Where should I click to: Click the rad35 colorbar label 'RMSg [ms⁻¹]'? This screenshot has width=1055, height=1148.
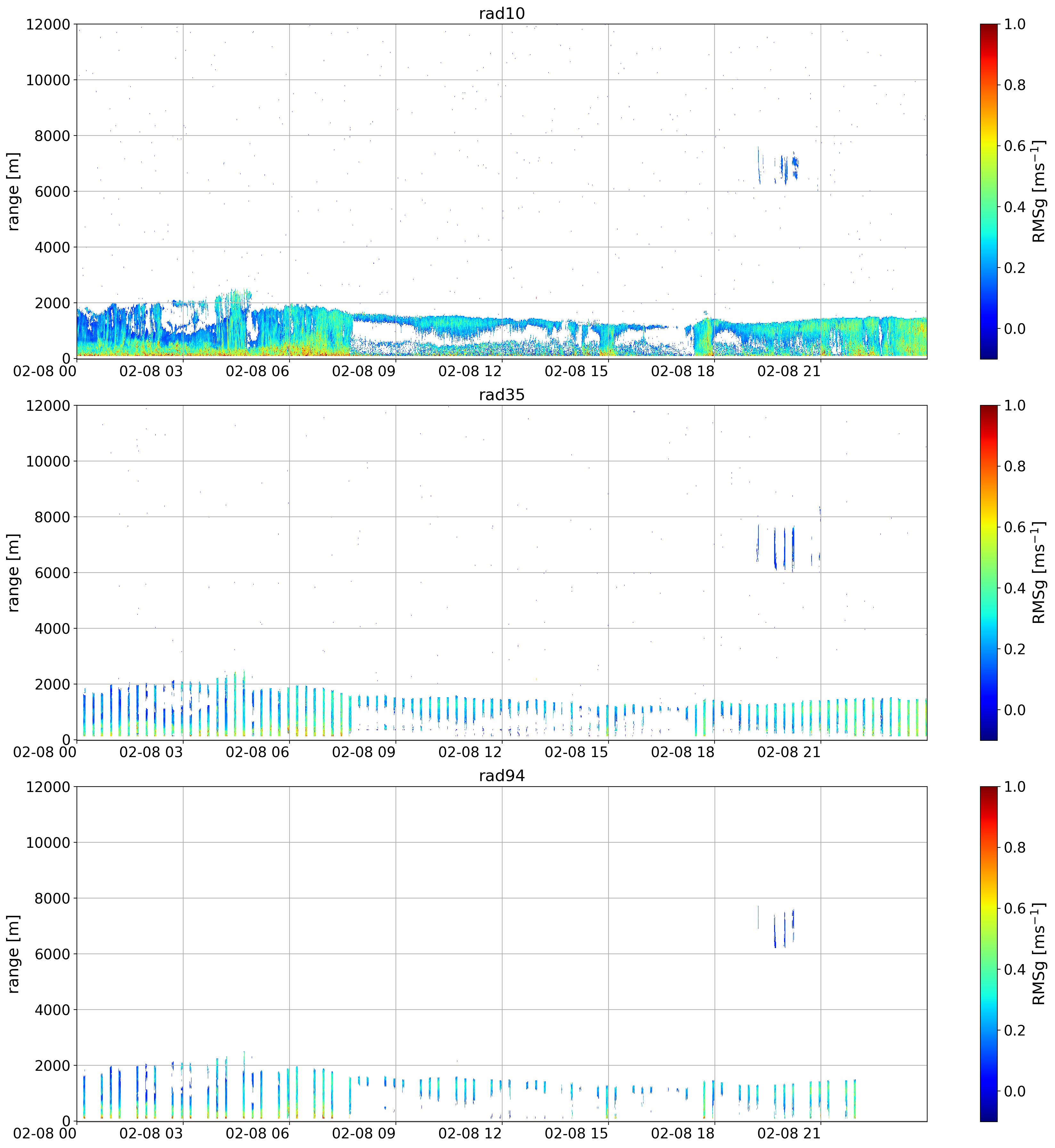pos(1039,573)
